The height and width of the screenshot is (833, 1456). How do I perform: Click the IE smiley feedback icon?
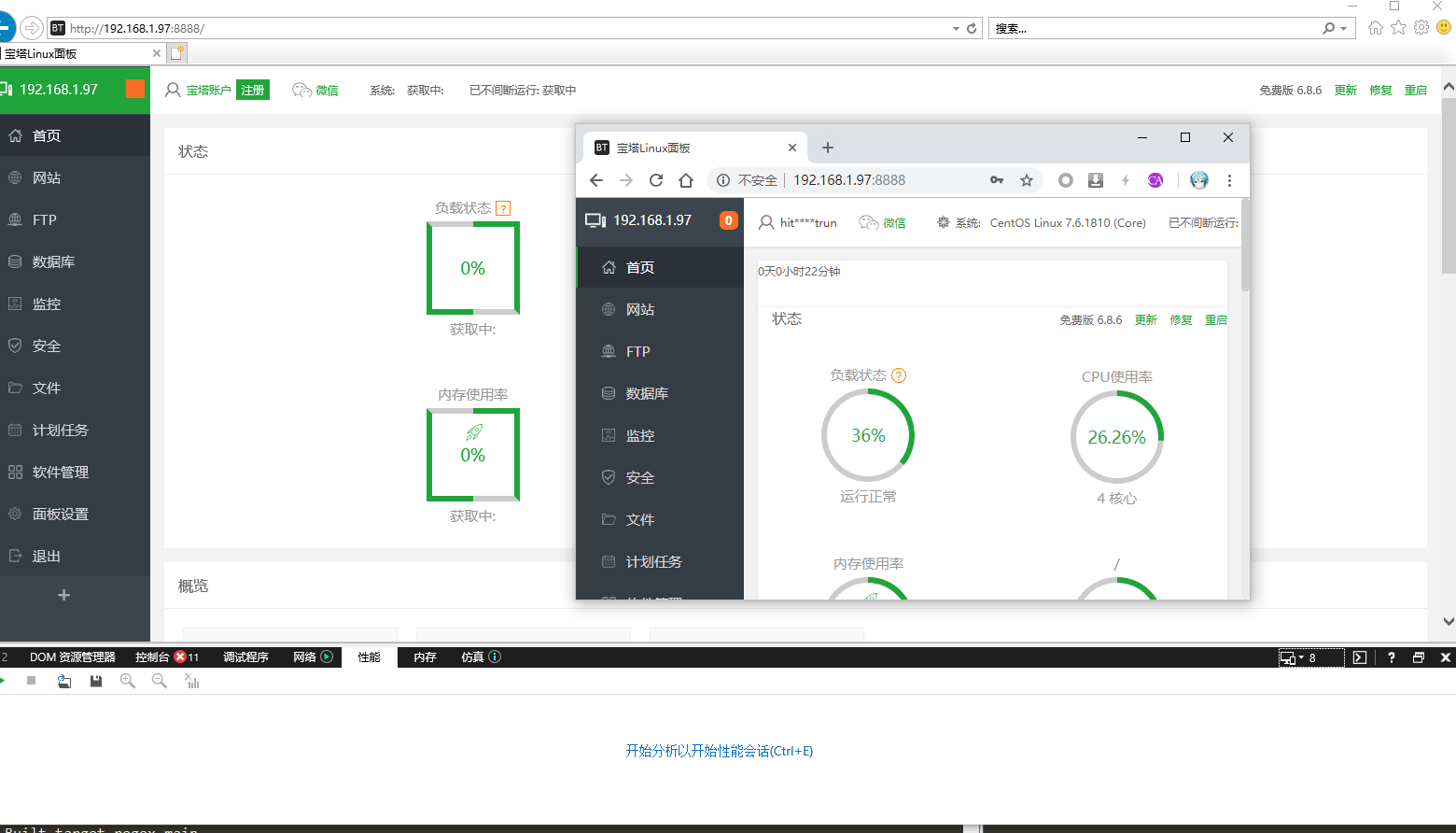pyautogui.click(x=1444, y=27)
